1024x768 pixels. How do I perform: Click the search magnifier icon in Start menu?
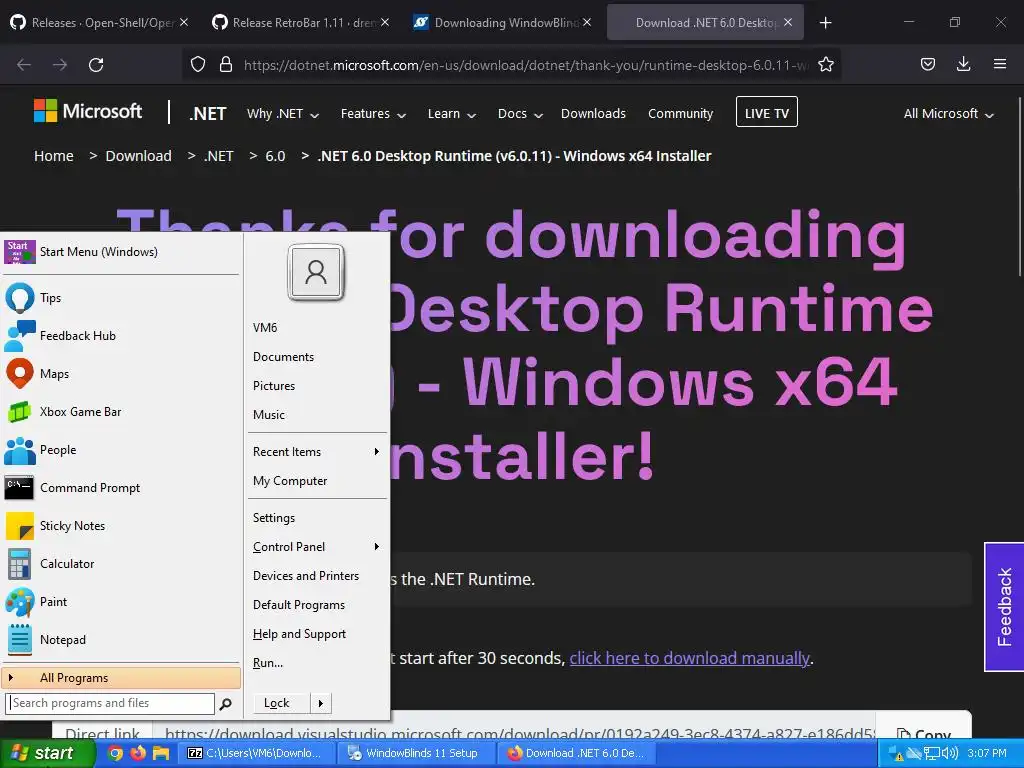click(225, 704)
